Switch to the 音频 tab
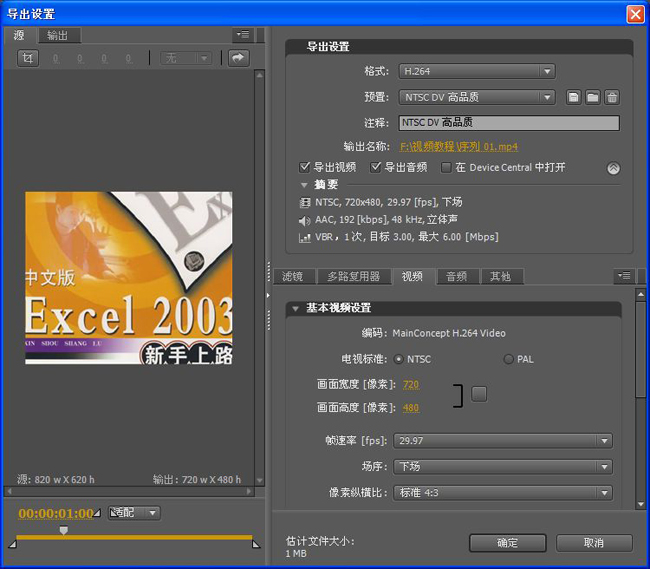Viewport: 650px width, 569px height. point(456,277)
